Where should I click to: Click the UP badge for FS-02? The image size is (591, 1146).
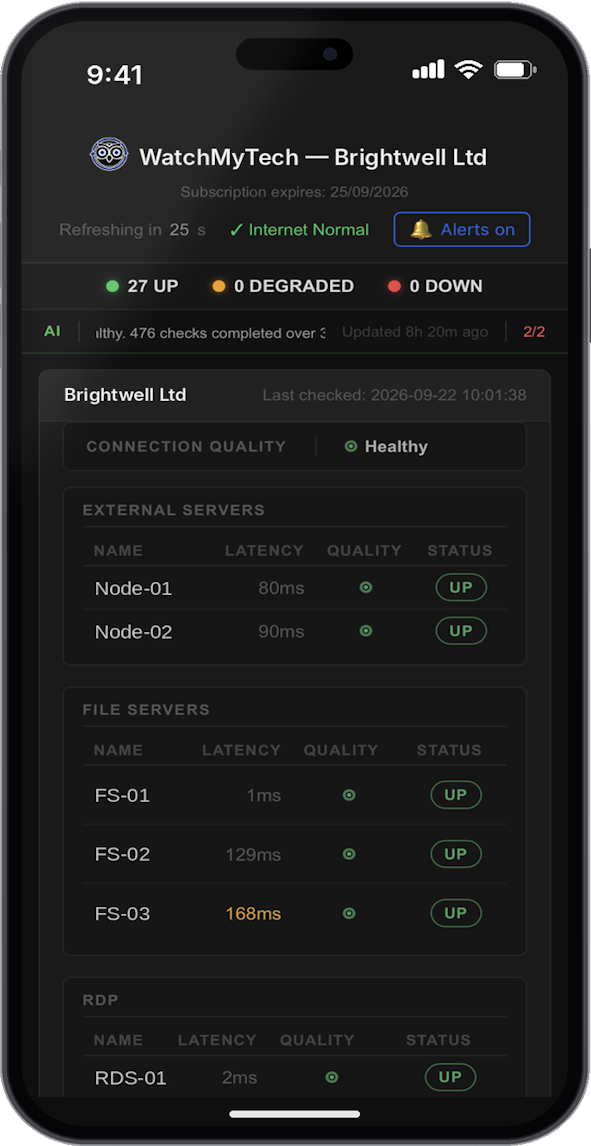pos(456,854)
